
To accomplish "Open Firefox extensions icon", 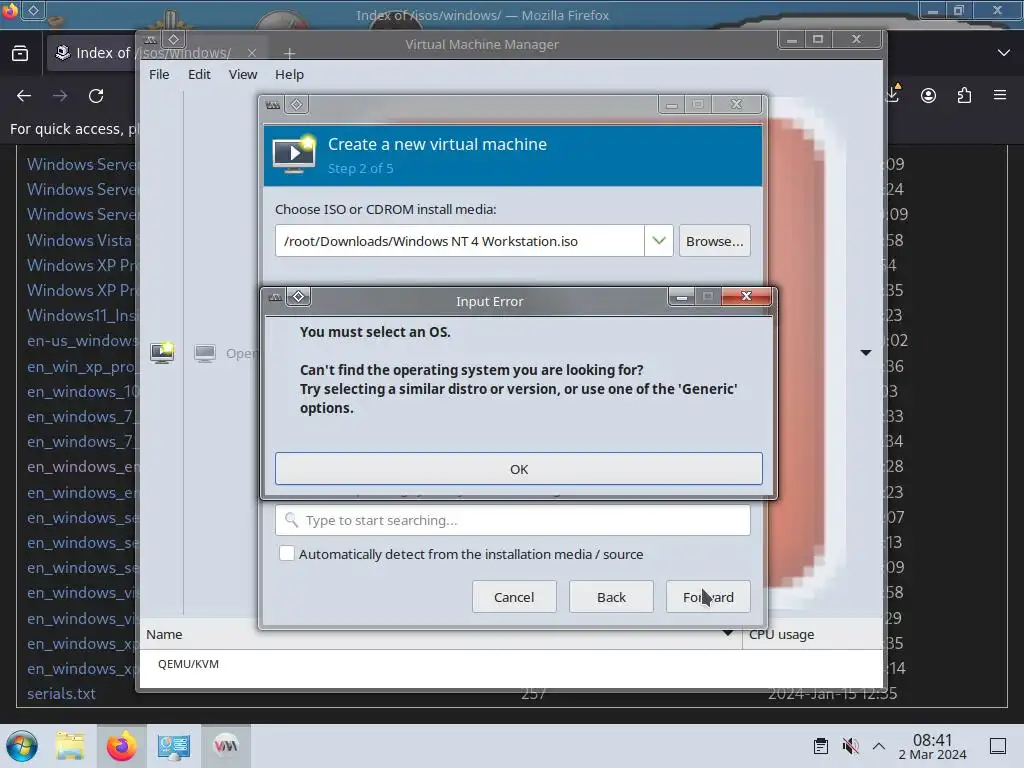I will pos(964,96).
